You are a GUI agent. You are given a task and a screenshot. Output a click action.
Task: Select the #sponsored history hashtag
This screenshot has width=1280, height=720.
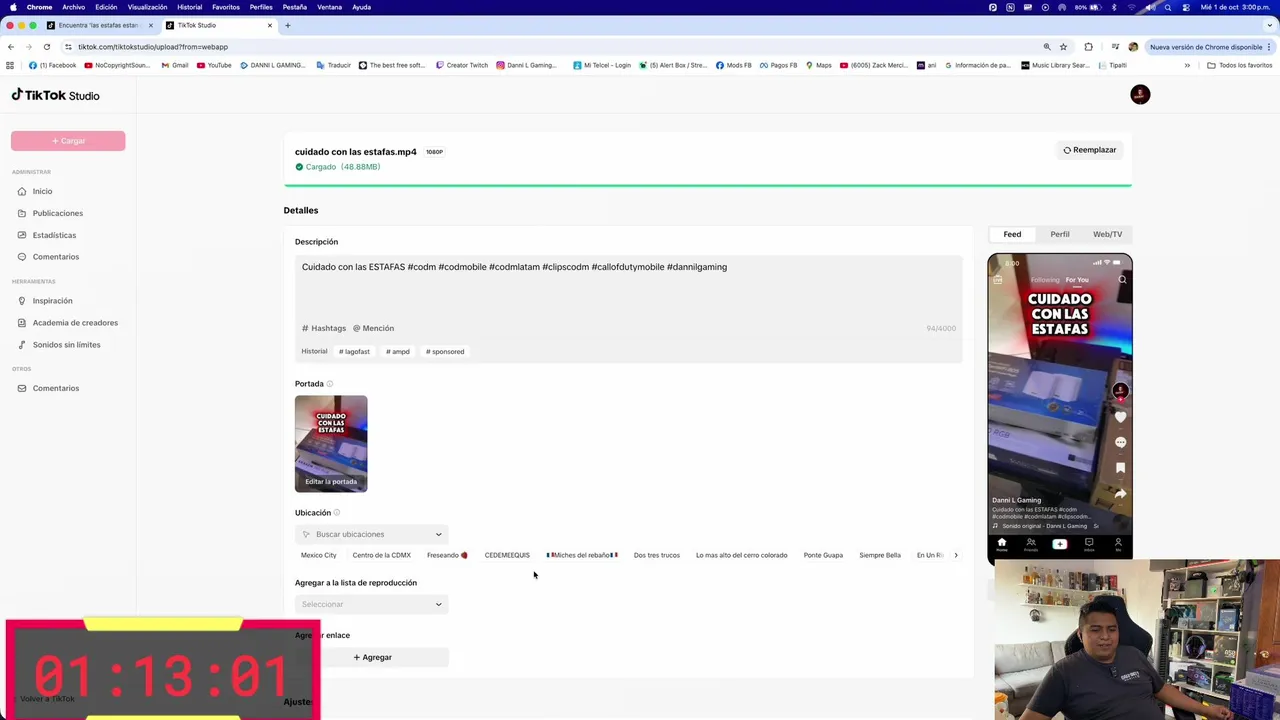(445, 351)
